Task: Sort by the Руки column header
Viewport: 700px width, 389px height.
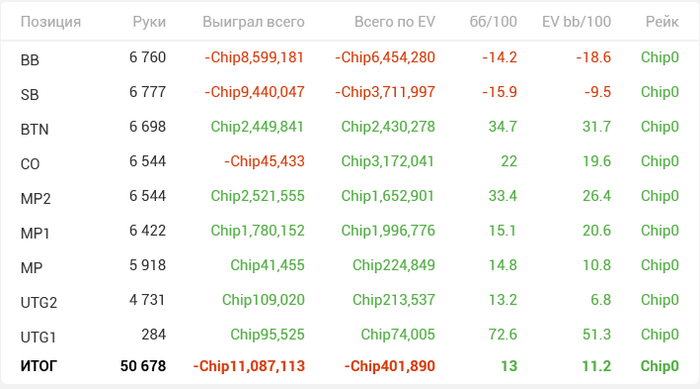Action: tap(149, 21)
